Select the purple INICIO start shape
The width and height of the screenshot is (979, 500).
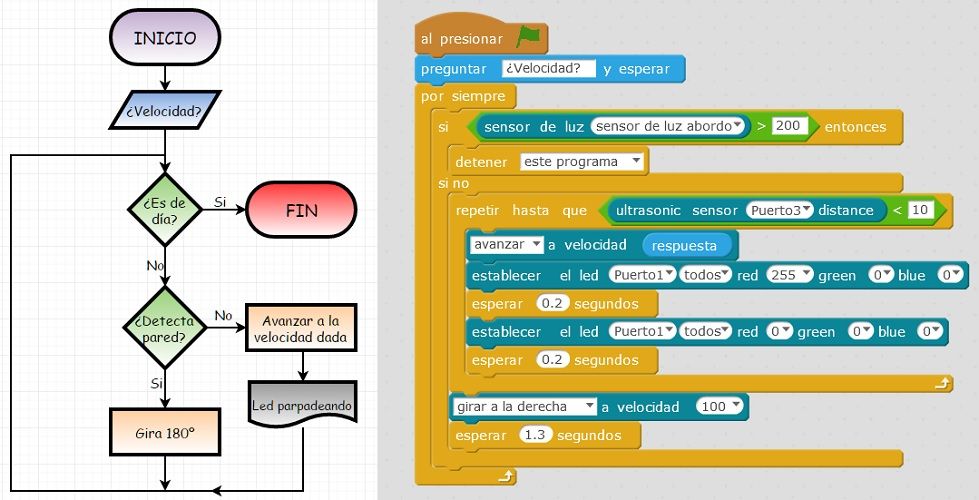tap(164, 39)
